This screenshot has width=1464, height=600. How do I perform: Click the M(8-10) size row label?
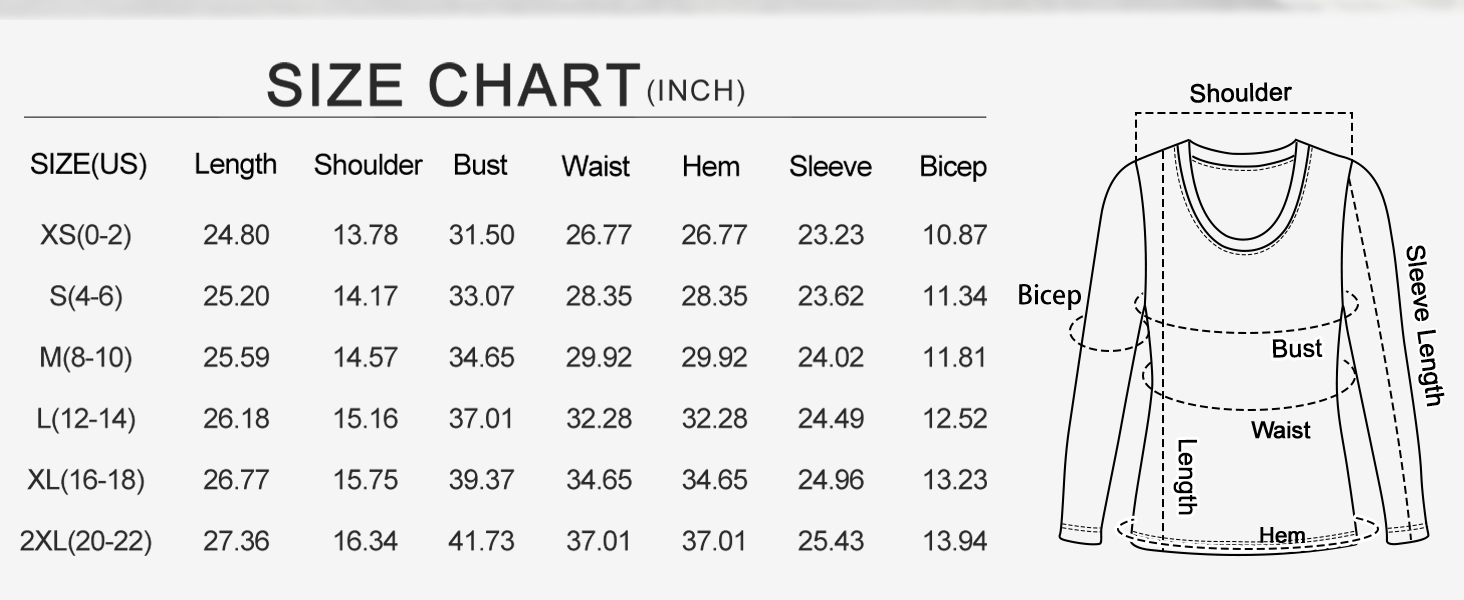[x=86, y=357]
